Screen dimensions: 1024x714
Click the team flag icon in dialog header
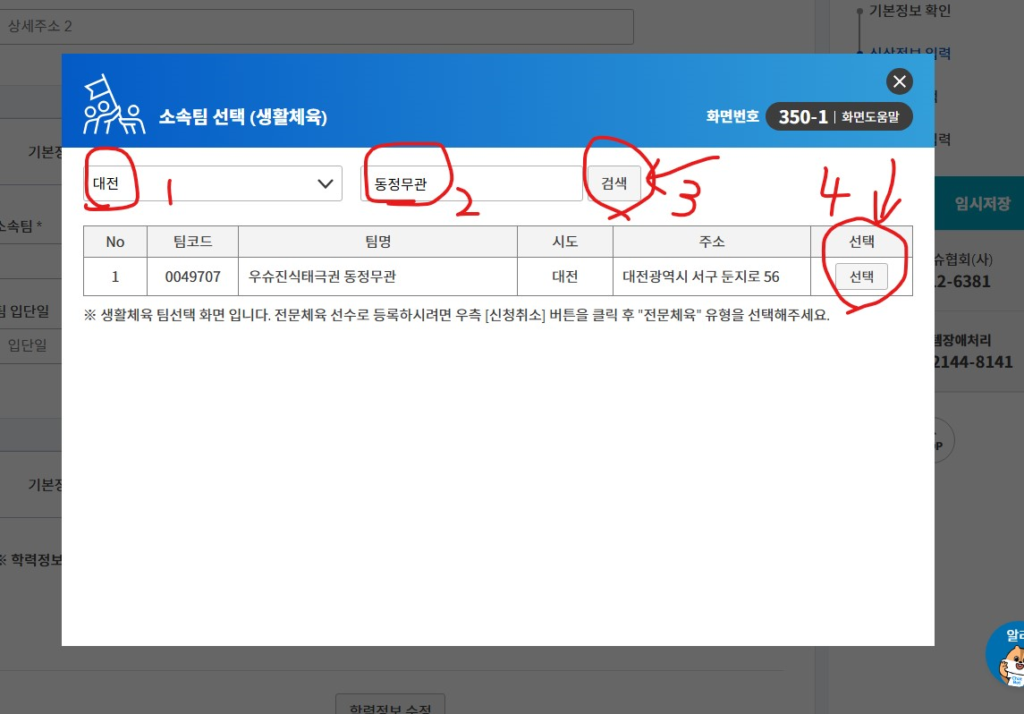click(108, 106)
